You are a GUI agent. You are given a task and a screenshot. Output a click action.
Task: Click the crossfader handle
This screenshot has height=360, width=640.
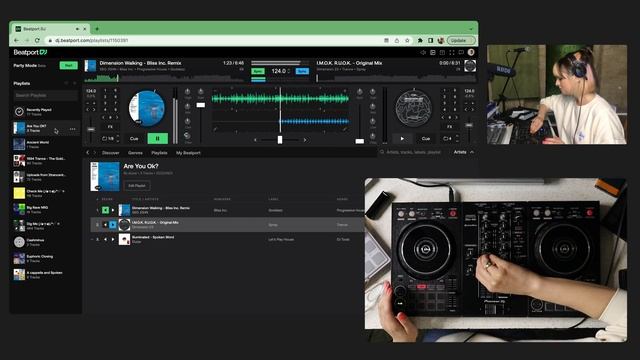pos(280,140)
